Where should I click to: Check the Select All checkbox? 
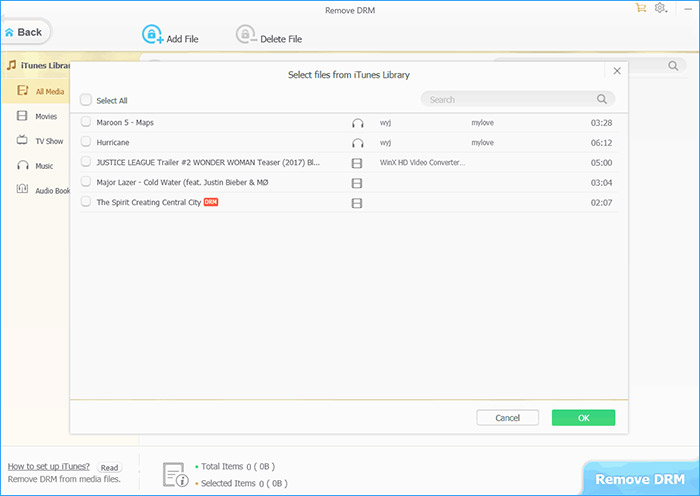[86, 100]
